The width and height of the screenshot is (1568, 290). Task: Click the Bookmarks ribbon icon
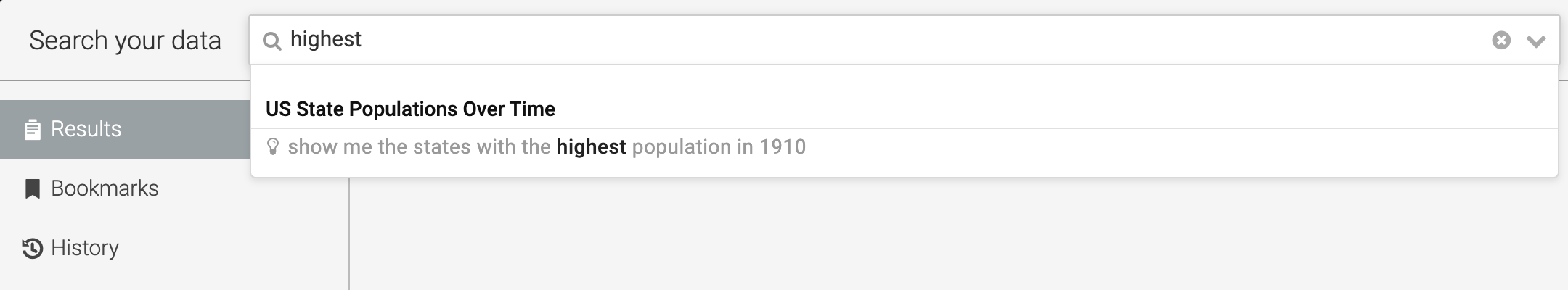[x=32, y=189]
